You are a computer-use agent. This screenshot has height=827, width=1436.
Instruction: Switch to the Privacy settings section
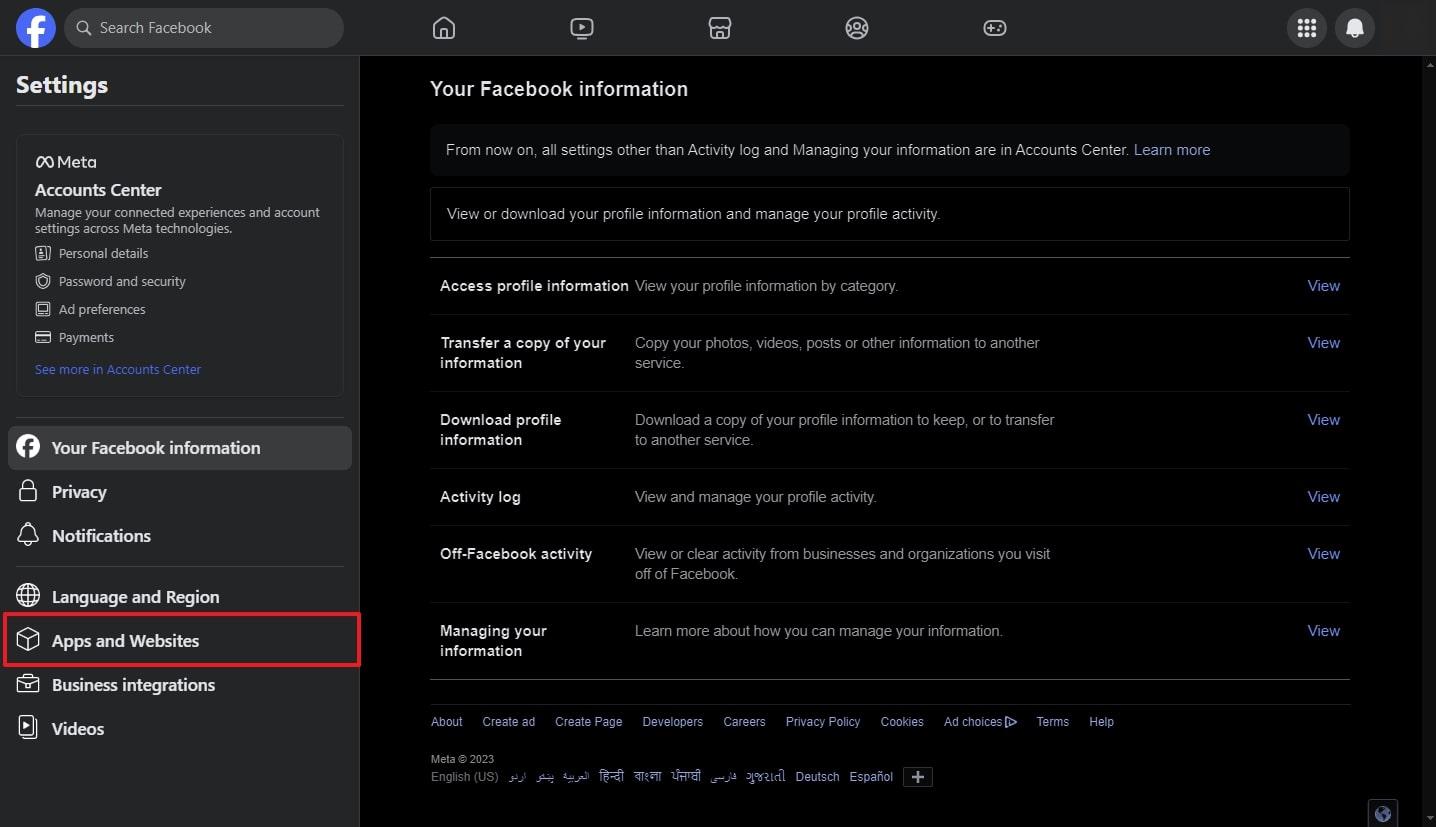79,491
